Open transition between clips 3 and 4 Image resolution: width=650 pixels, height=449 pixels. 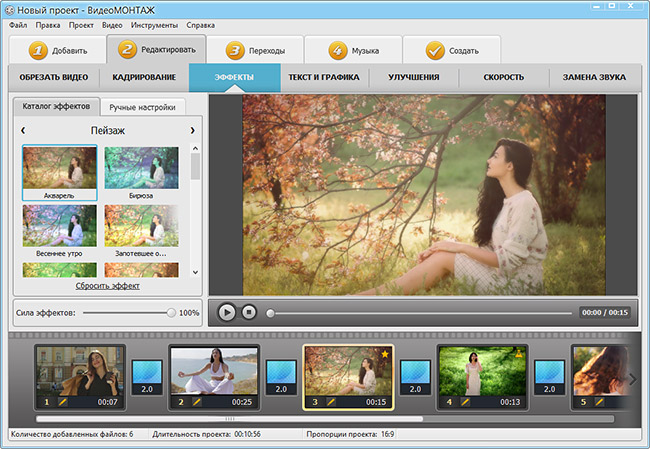click(415, 377)
